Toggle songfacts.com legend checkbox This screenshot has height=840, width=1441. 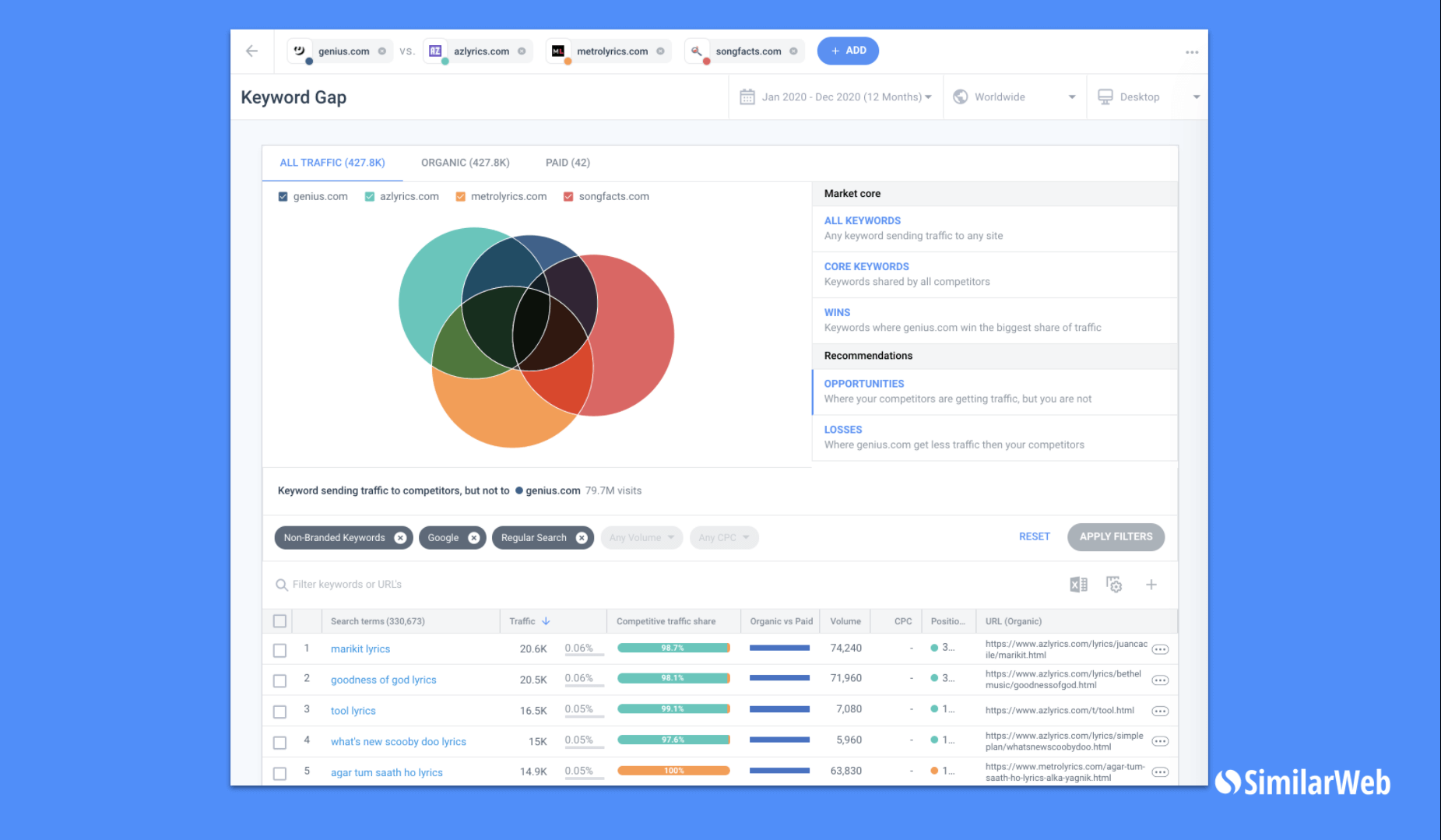coord(568,197)
